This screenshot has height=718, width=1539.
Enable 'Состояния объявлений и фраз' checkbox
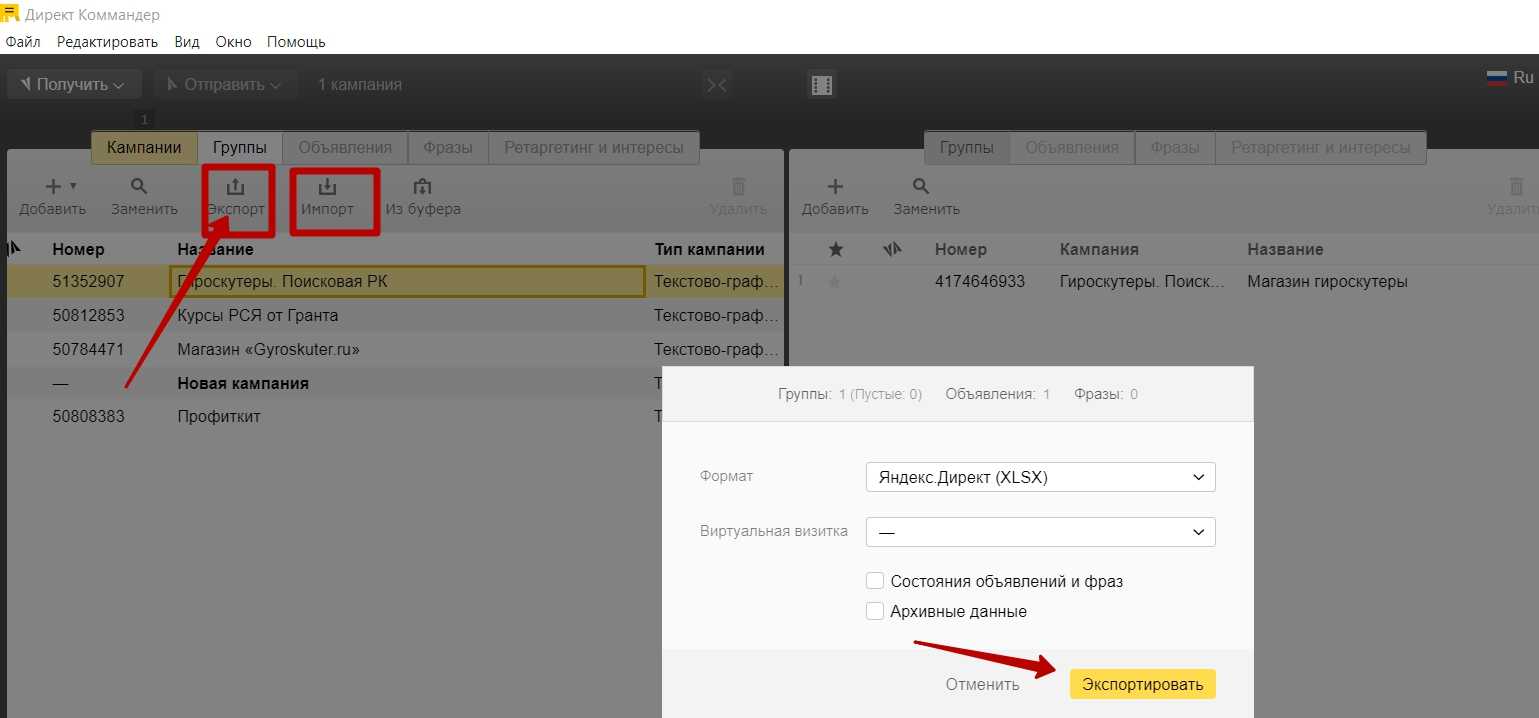875,581
